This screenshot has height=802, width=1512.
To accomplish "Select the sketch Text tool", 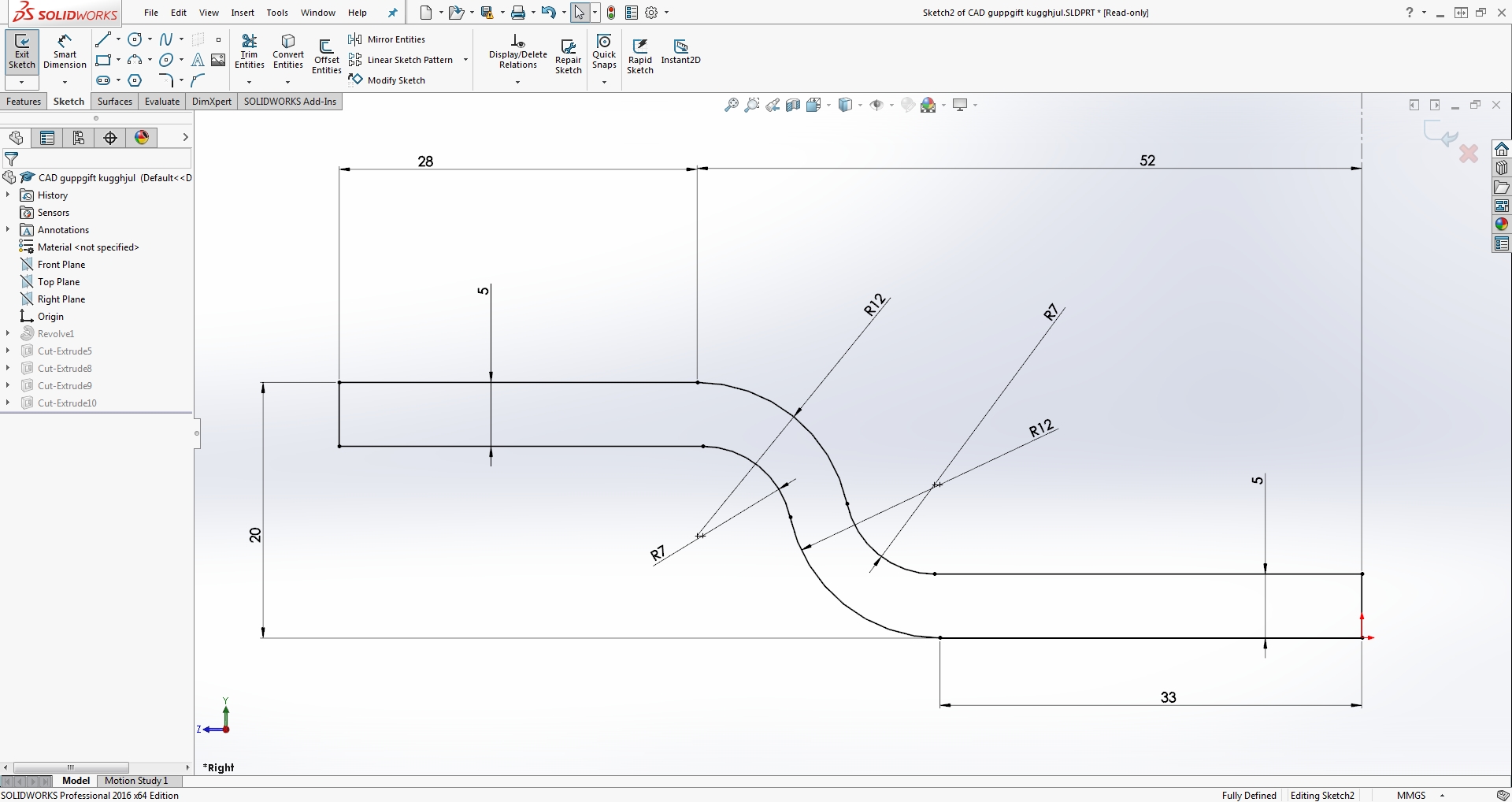I will (x=198, y=60).
